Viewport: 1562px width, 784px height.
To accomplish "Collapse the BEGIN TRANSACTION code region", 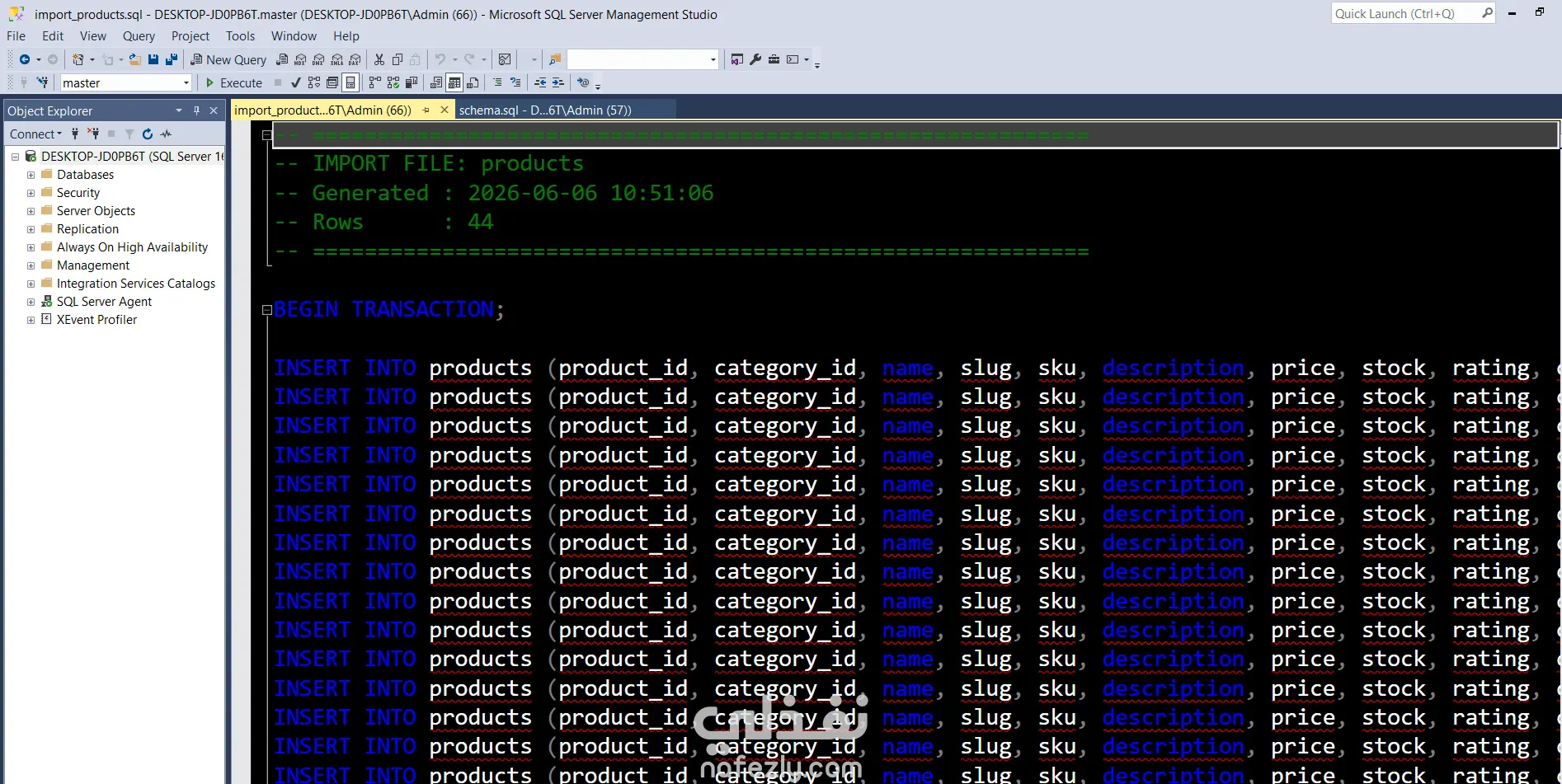I will (267, 310).
